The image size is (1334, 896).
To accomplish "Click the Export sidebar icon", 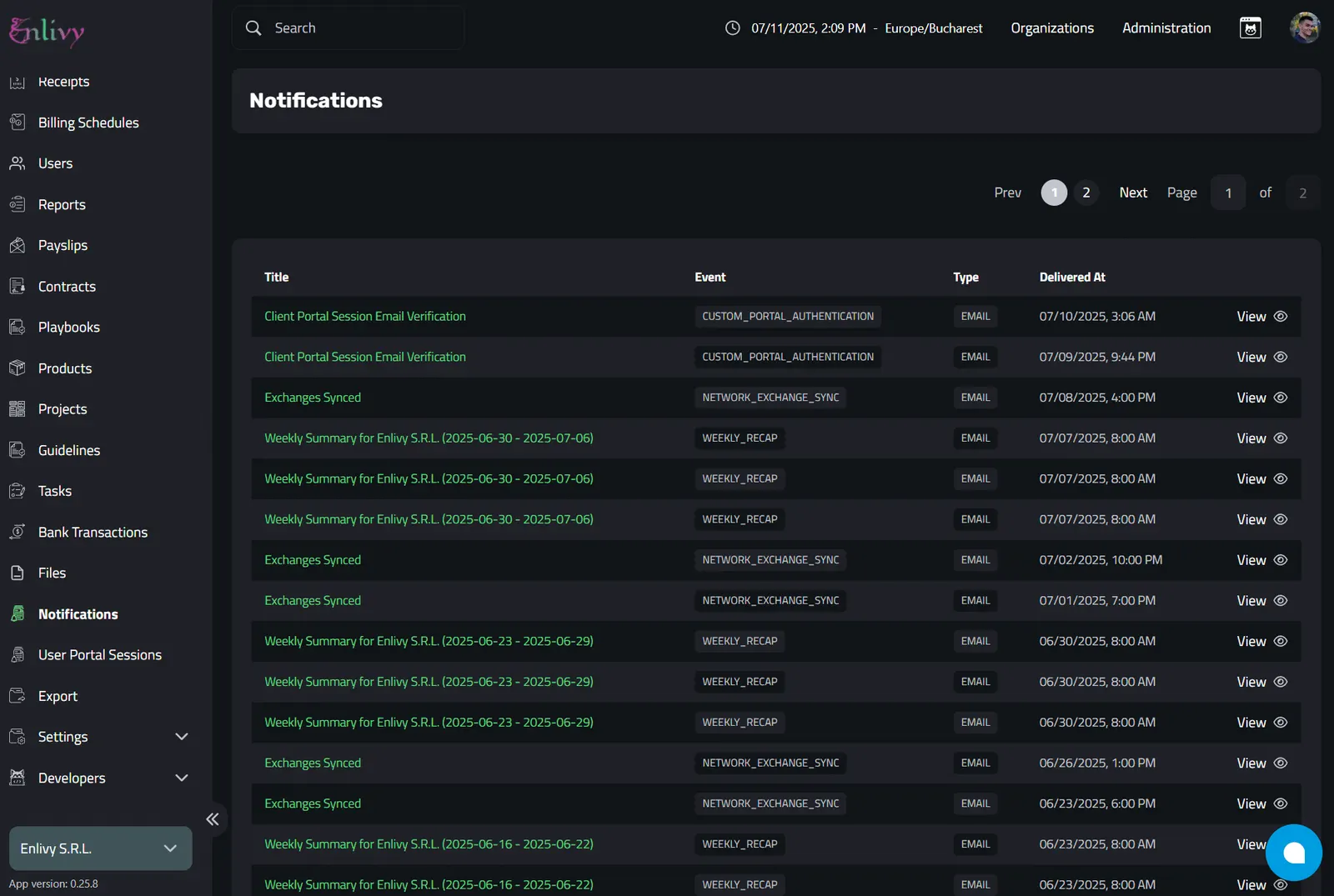I will point(18,695).
